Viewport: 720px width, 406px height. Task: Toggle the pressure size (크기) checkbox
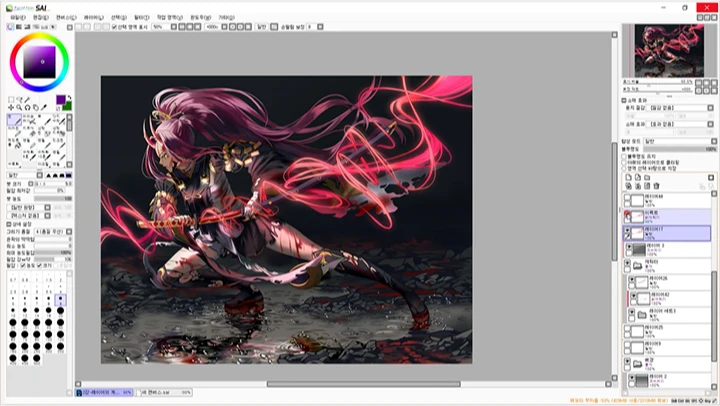[x=39, y=265]
